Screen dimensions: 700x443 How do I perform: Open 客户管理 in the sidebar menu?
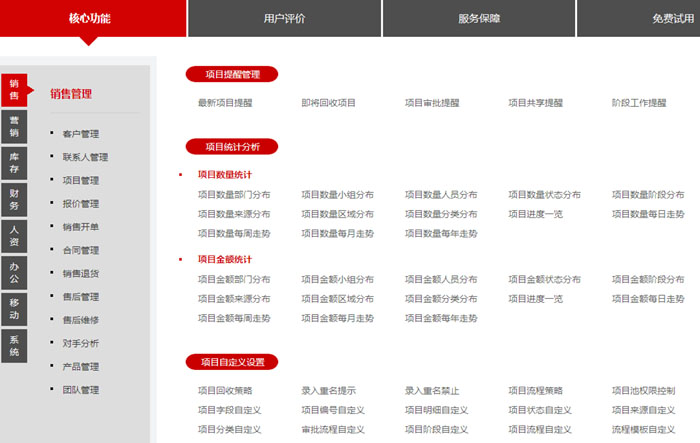coord(80,134)
